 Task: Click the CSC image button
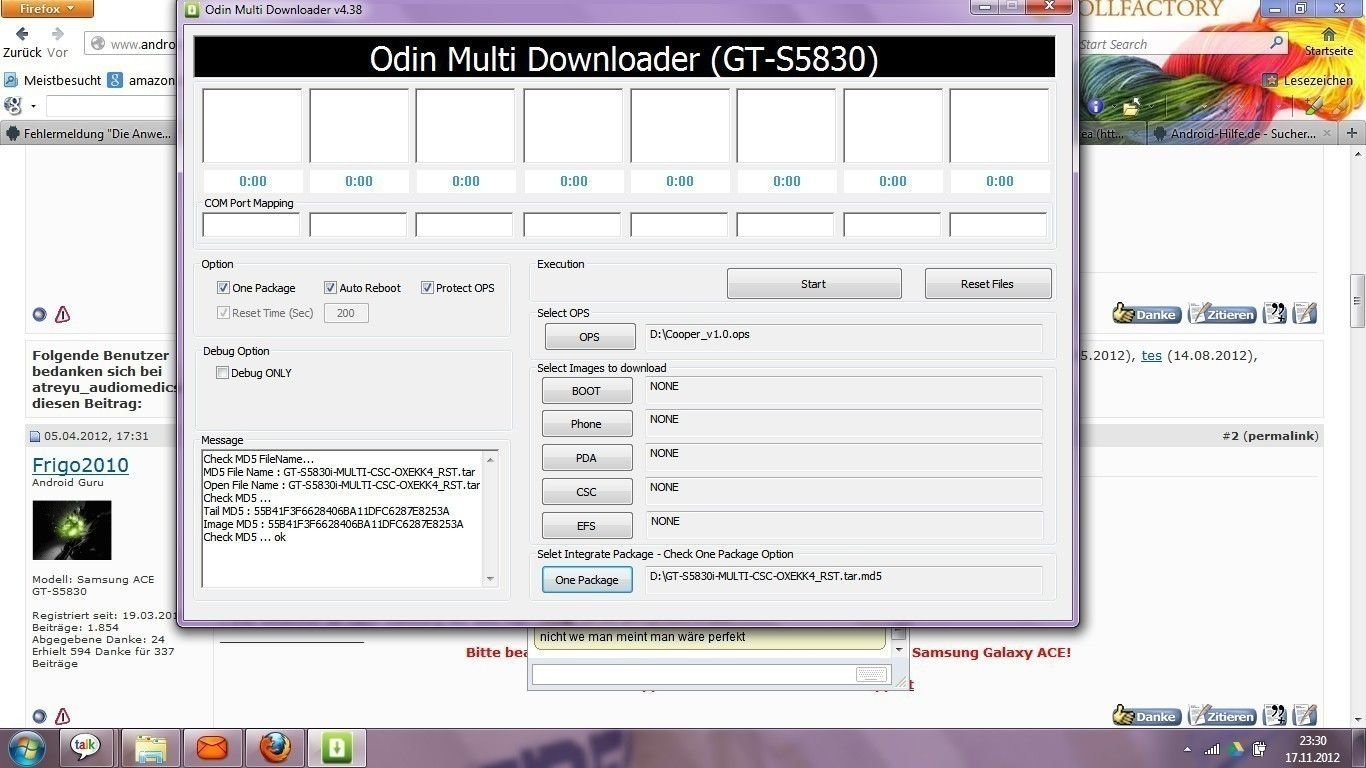[587, 492]
